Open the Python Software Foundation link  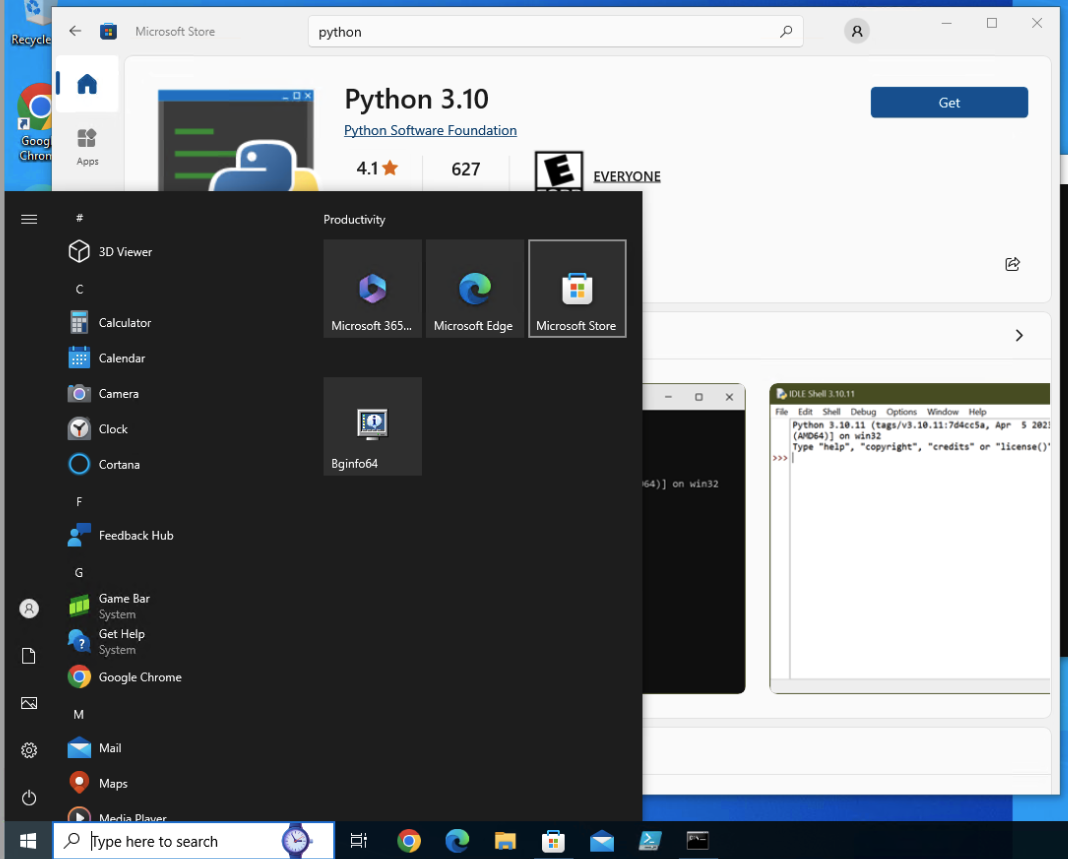(430, 130)
